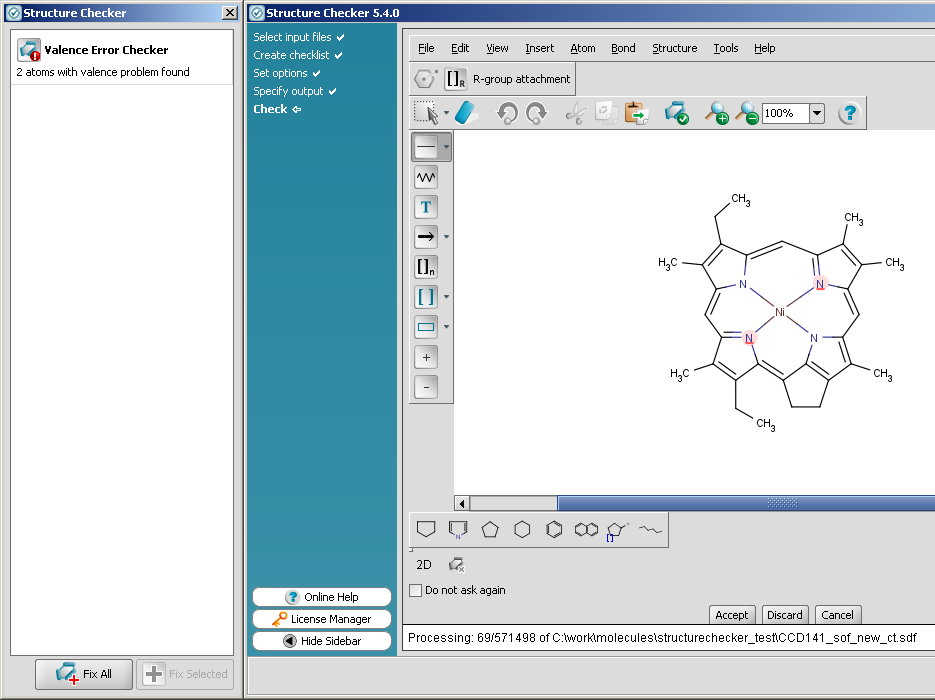Select the blue brackets tool
This screenshot has width=935, height=700.
click(x=426, y=296)
